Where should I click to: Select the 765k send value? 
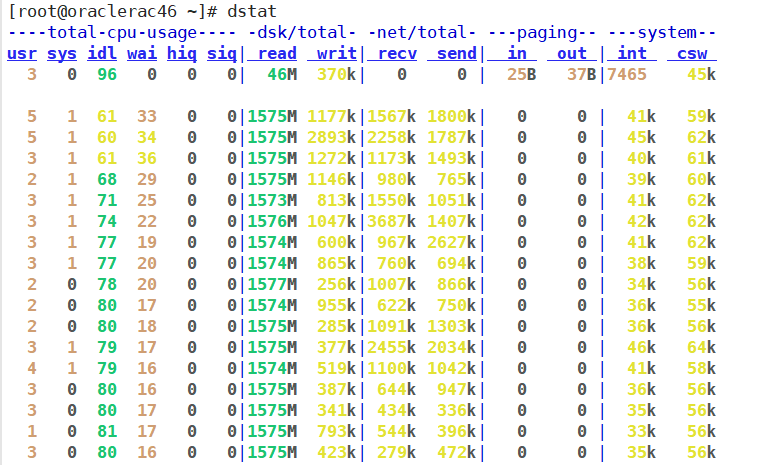457,180
